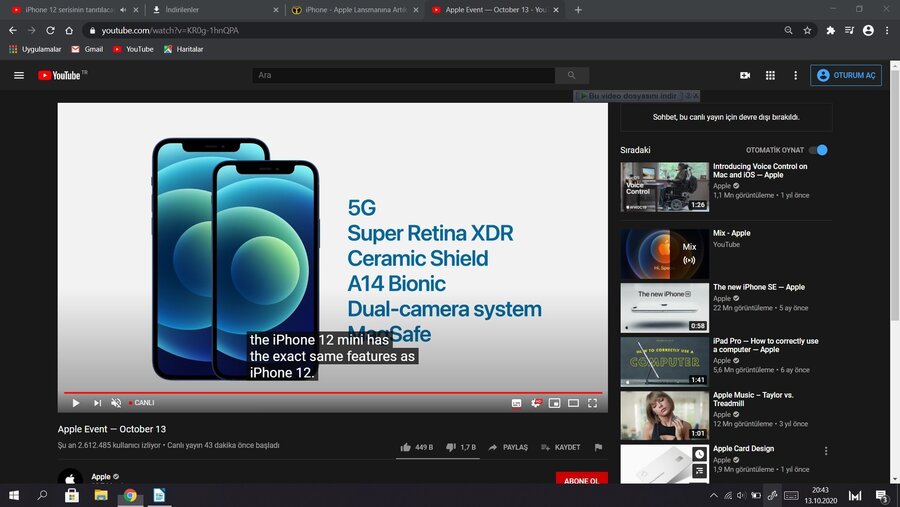
Task: Open the Chrome extensions puzzle icon
Action: click(x=831, y=30)
